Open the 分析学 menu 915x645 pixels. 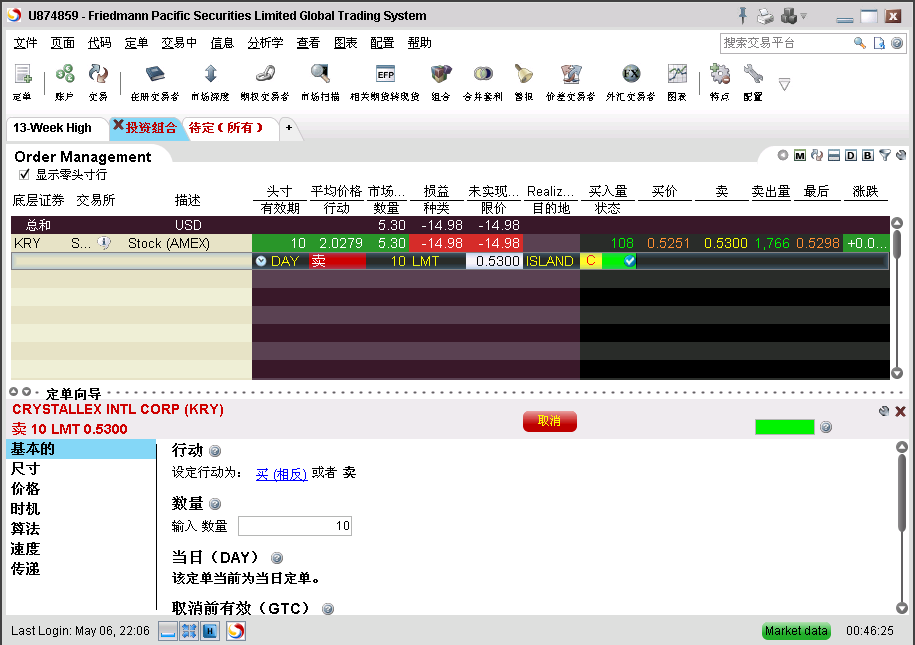(x=265, y=43)
